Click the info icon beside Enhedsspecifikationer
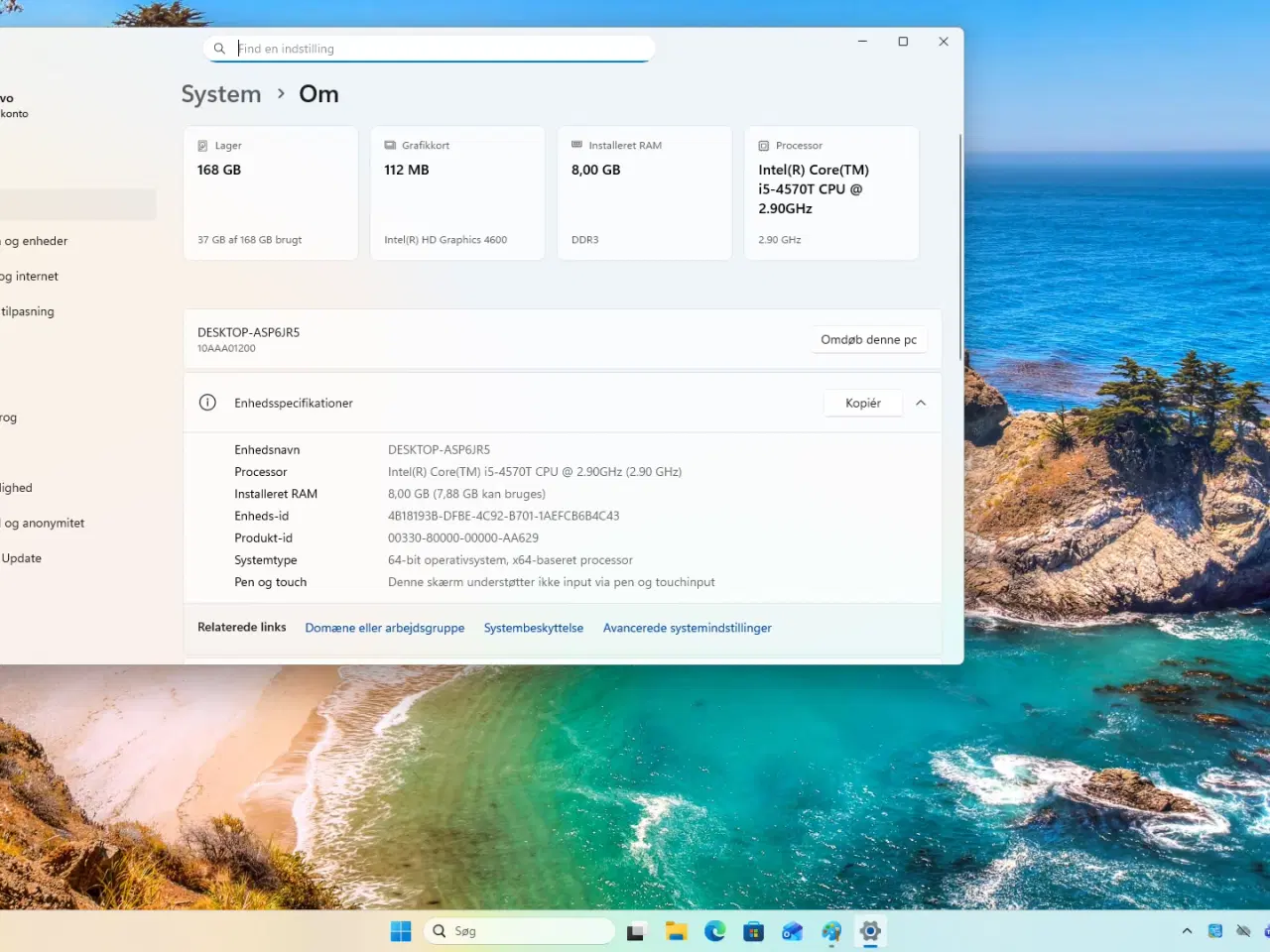 point(207,403)
